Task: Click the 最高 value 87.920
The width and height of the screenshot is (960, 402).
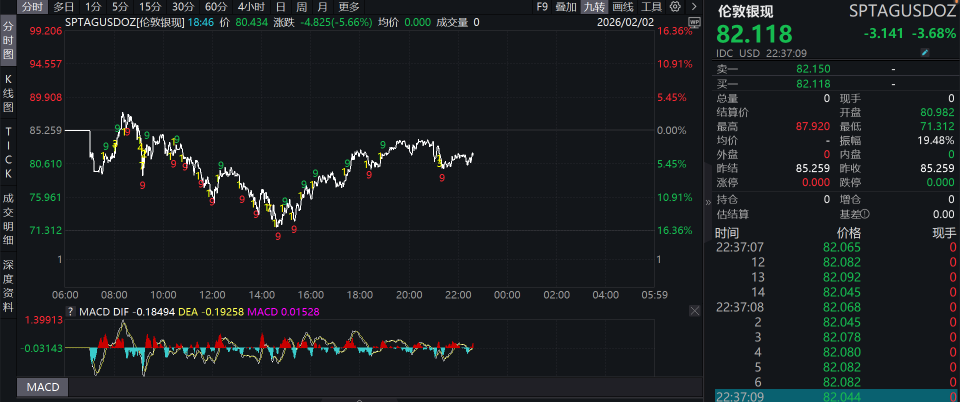Action: coord(812,127)
